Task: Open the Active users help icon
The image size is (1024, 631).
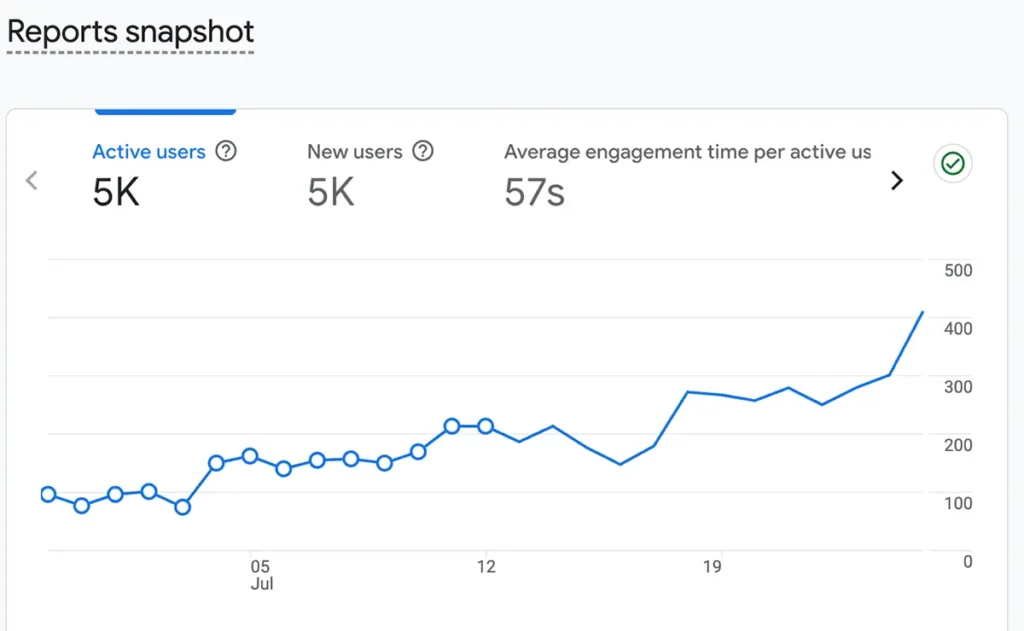Action: (x=226, y=151)
